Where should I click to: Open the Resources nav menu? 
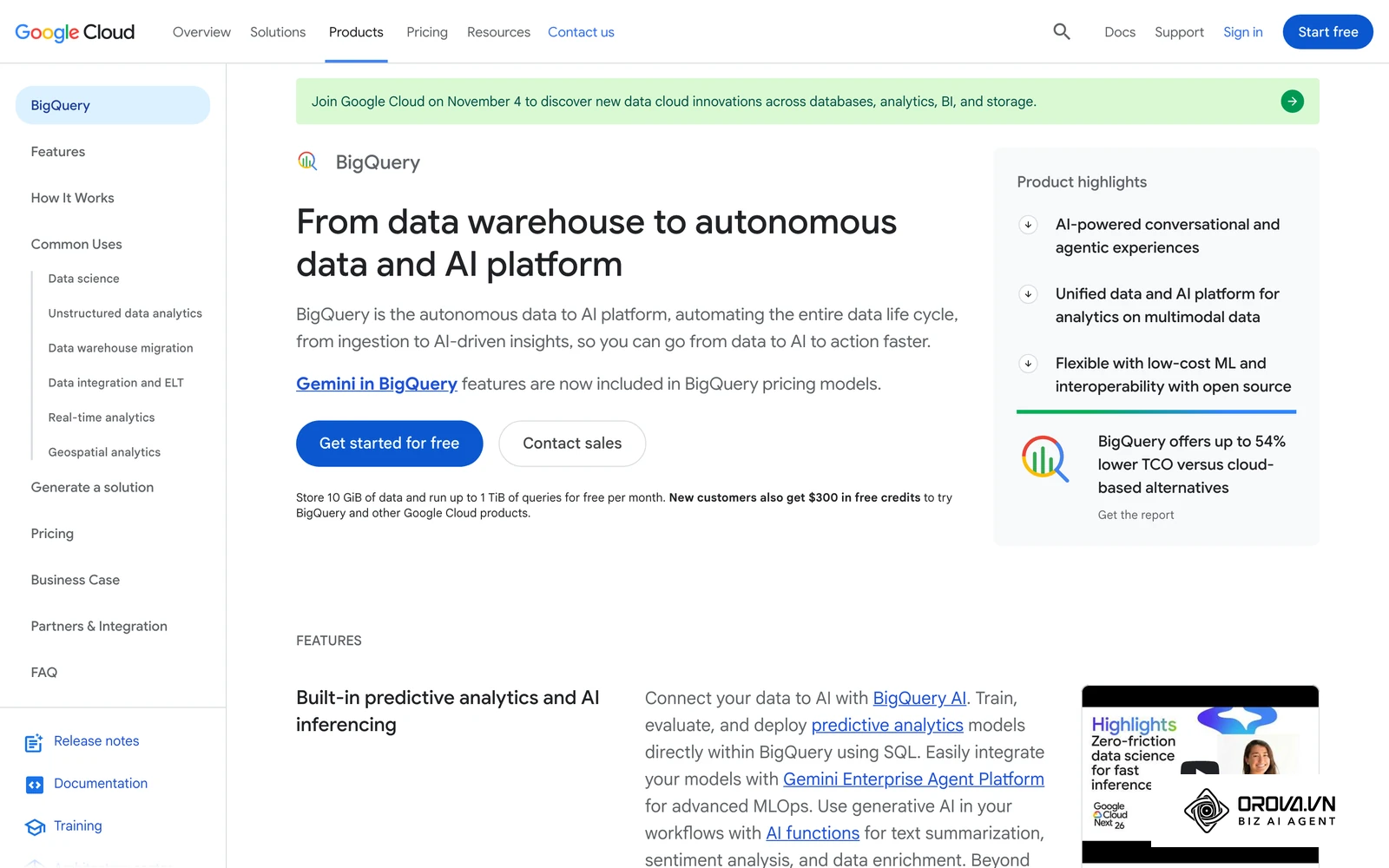(498, 32)
